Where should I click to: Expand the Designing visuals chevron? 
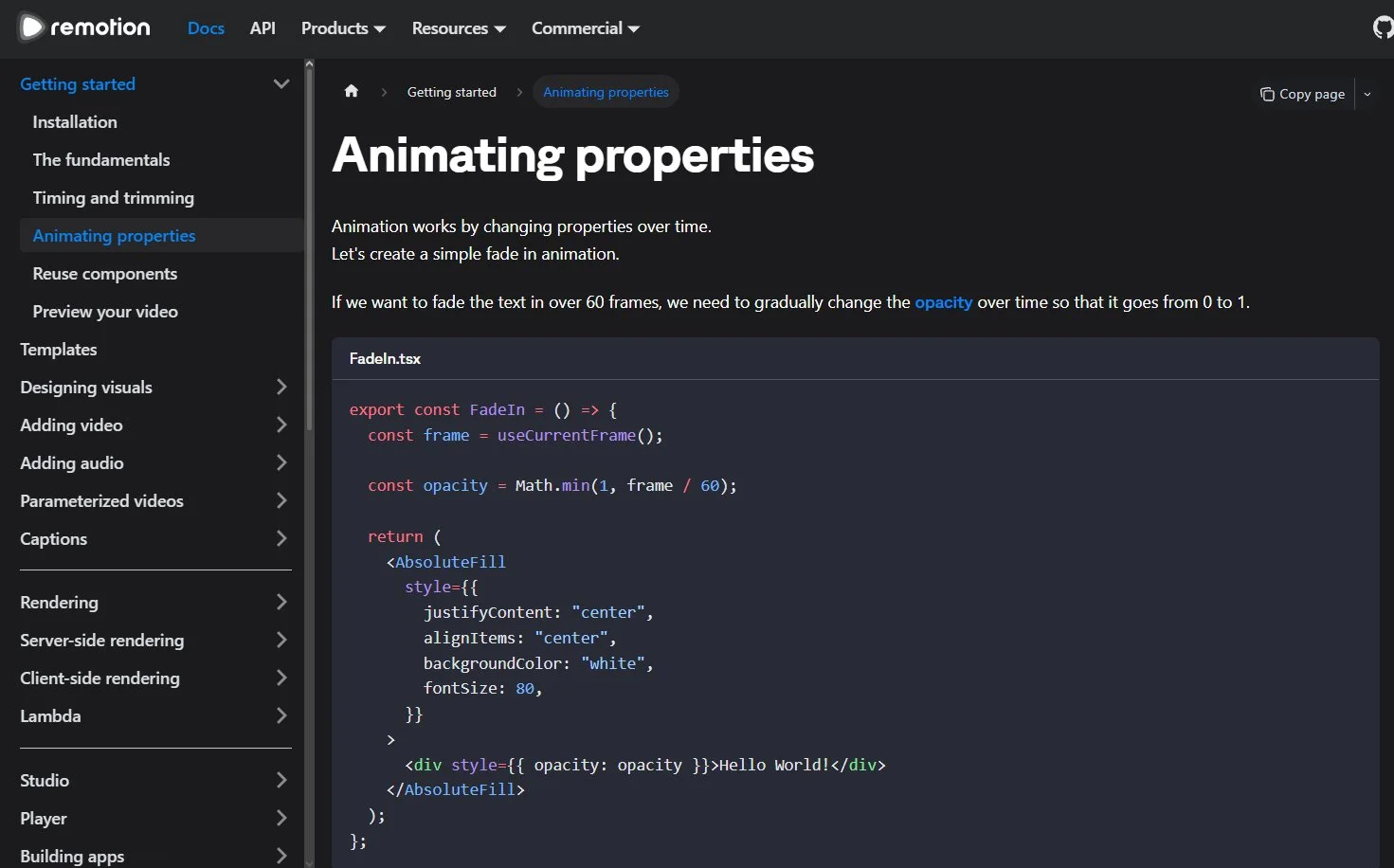click(281, 387)
